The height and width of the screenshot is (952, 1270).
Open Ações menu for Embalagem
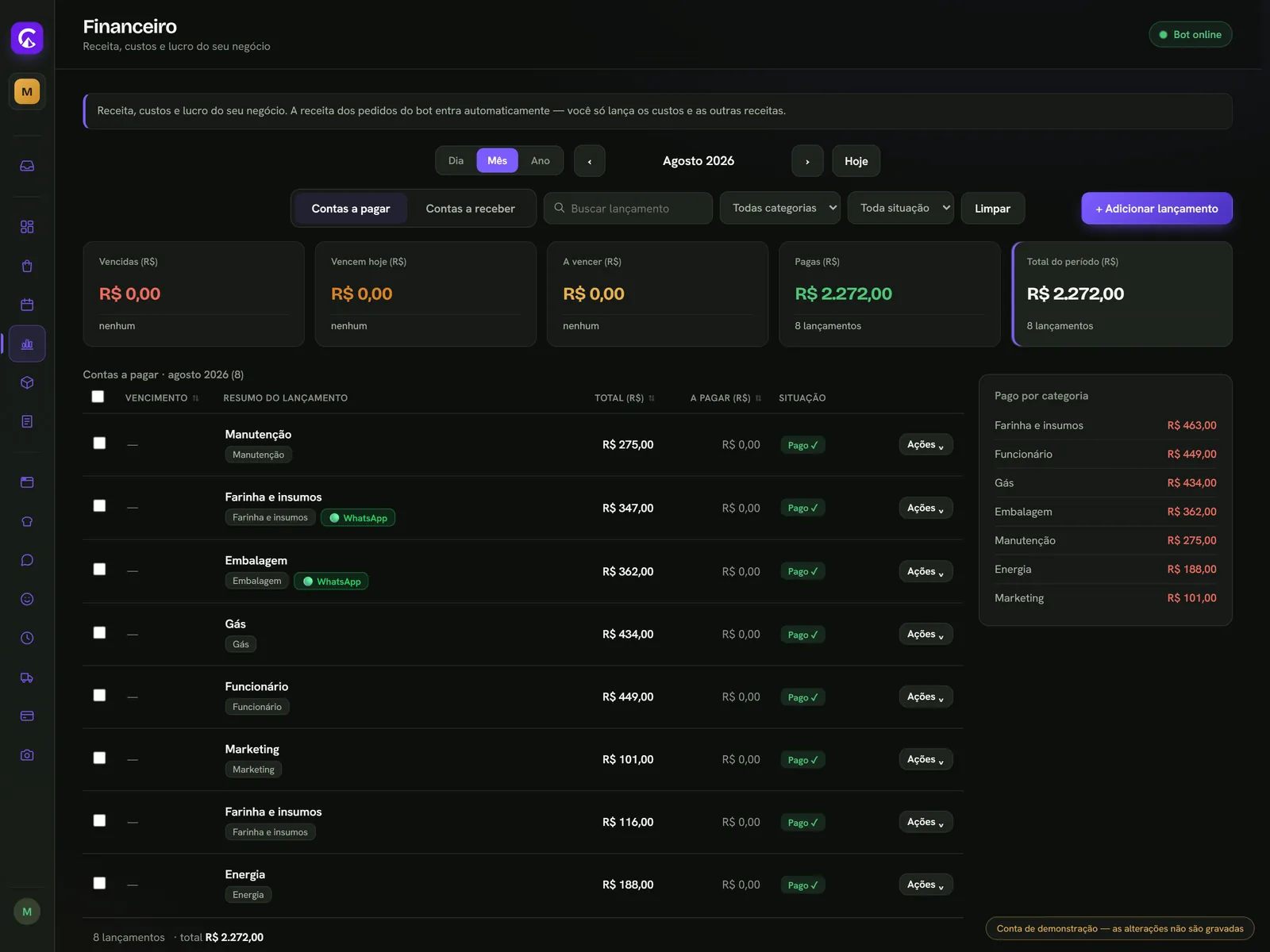tap(926, 571)
